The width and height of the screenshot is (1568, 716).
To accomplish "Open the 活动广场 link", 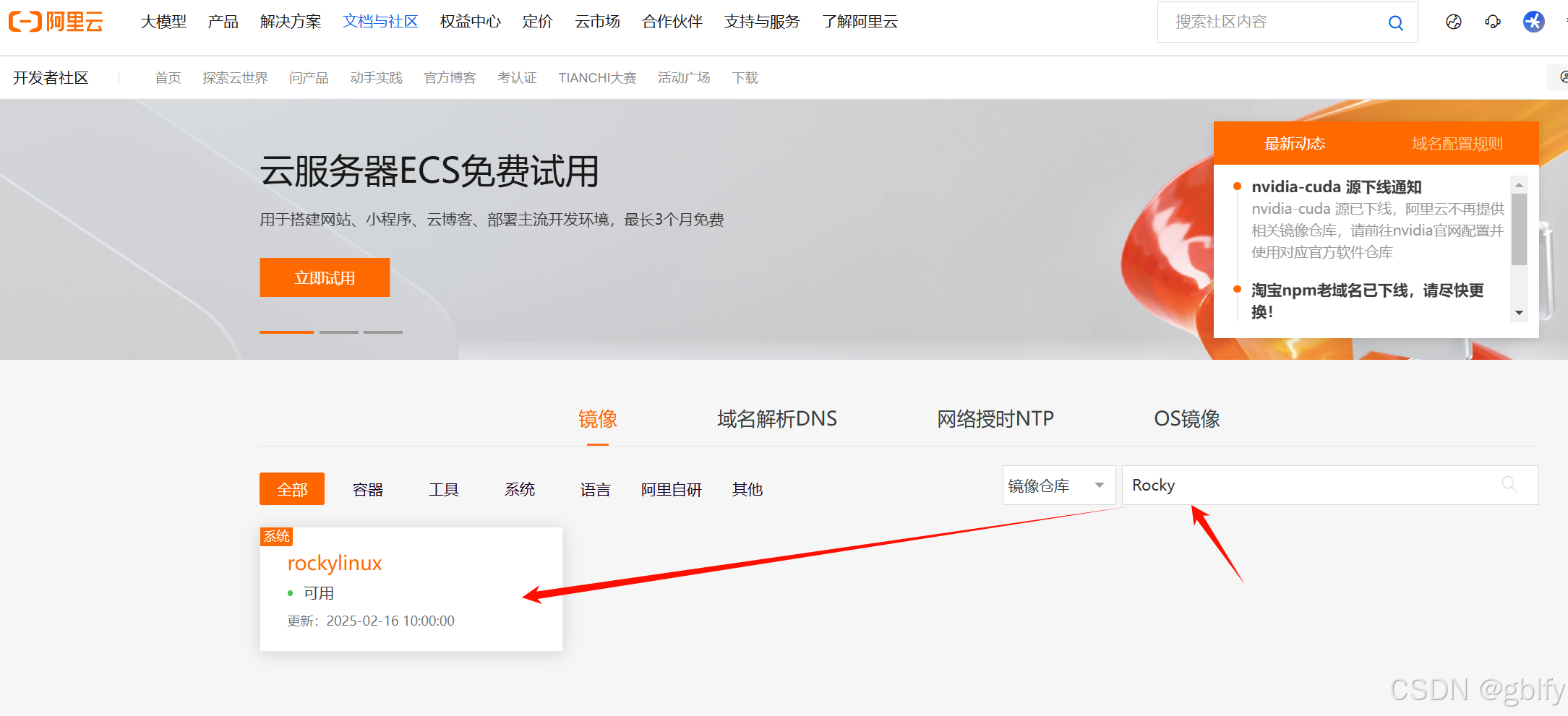I will coord(684,77).
